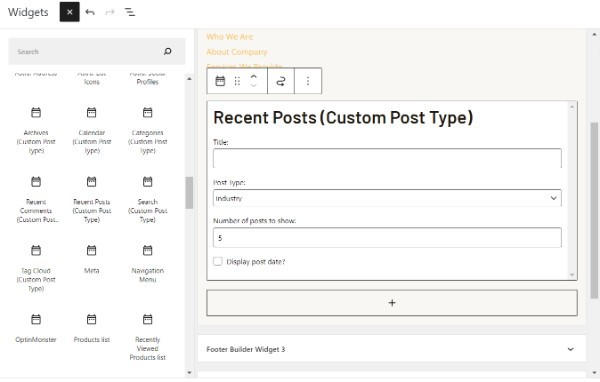600x382 pixels.
Task: Open the Post Type dropdown
Action: coord(387,198)
